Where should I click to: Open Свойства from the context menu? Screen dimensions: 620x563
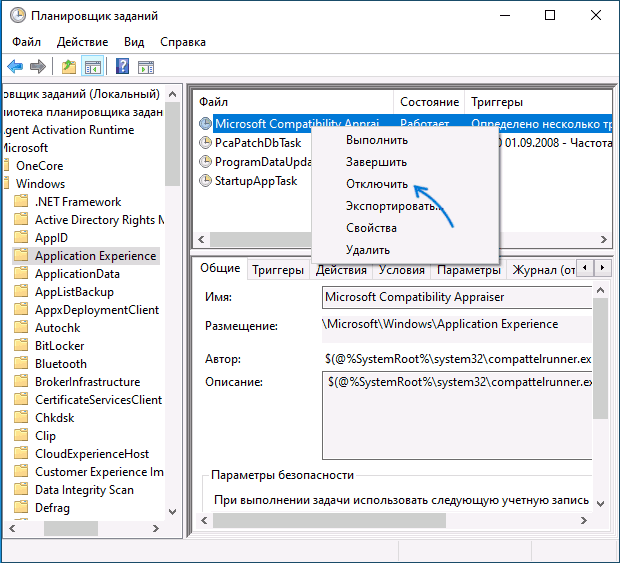pos(405,228)
